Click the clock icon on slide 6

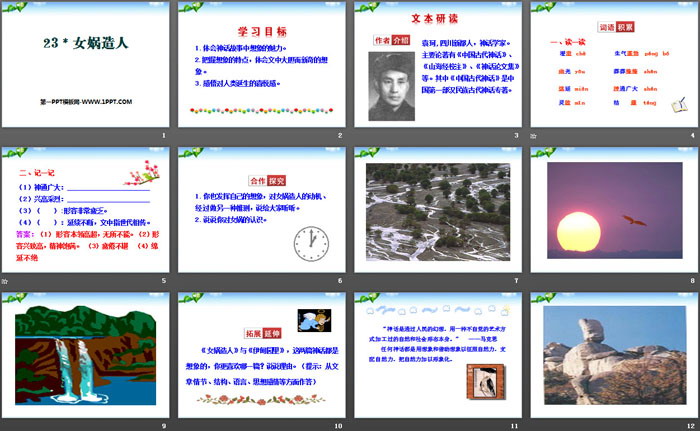311,243
